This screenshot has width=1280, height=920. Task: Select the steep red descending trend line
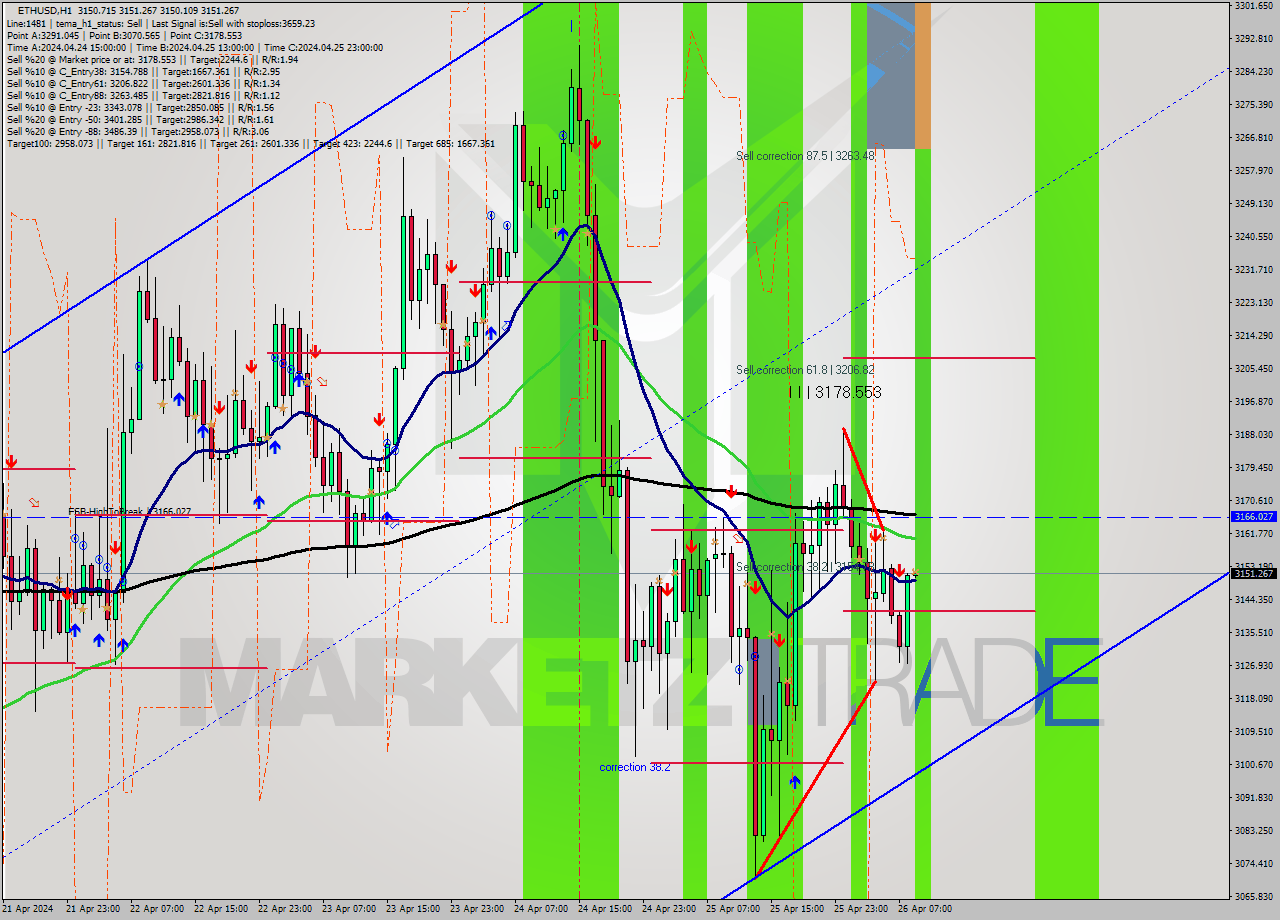[x=860, y=480]
